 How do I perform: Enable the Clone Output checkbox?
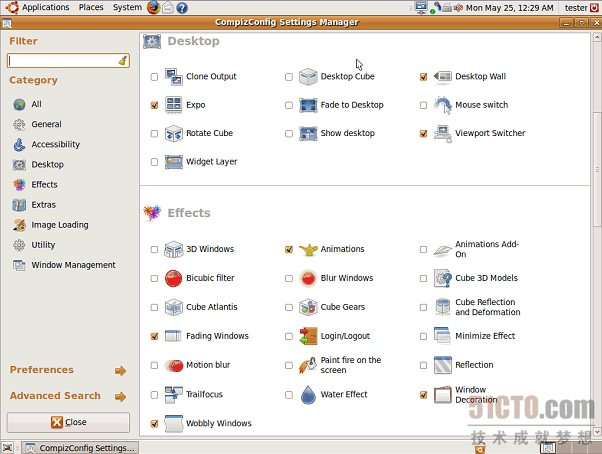(x=154, y=77)
